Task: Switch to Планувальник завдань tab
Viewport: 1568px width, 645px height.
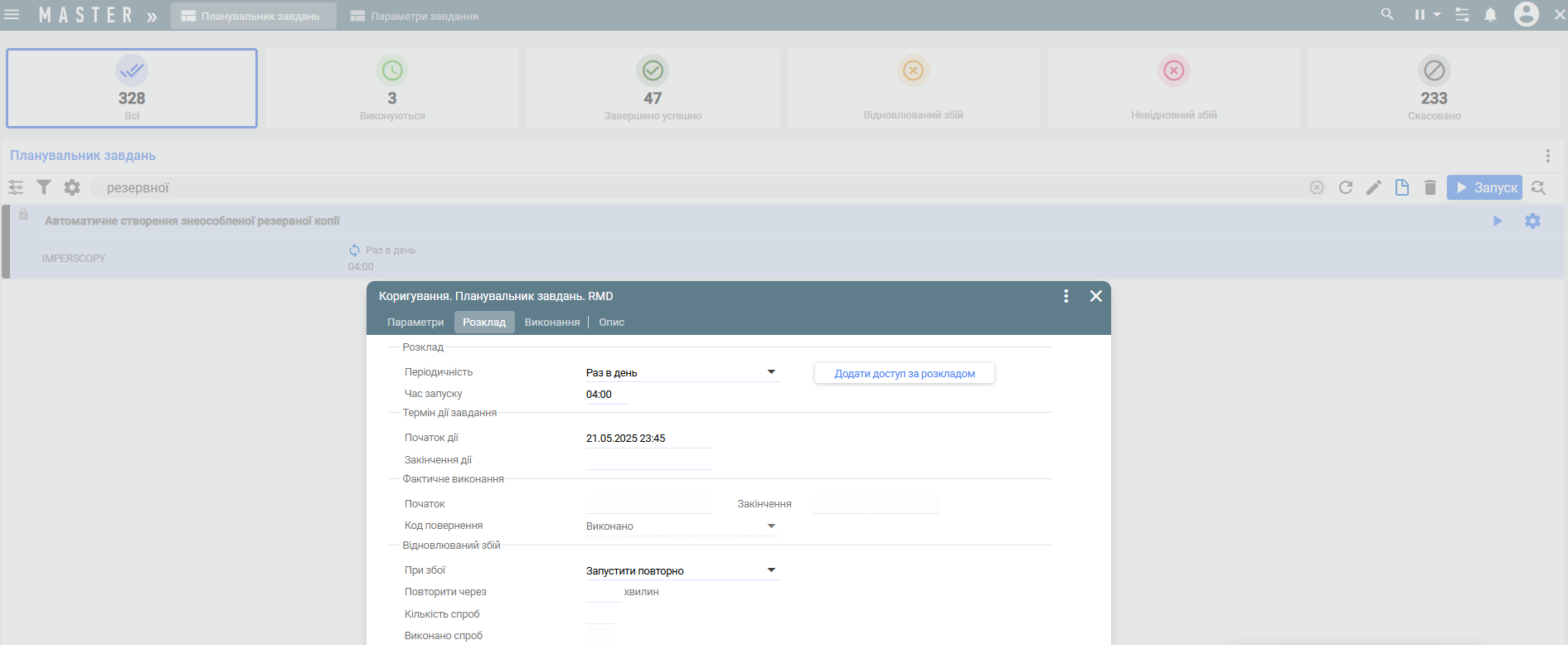Action: (x=254, y=16)
